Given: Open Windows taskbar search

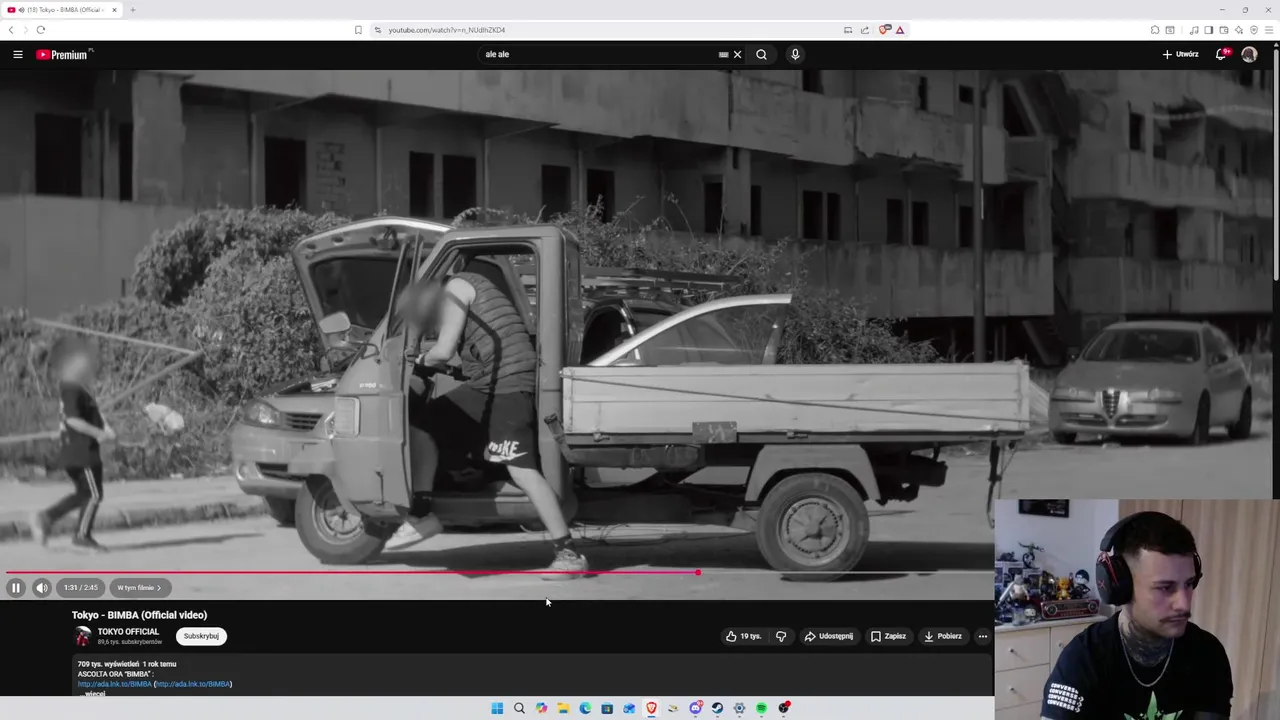Looking at the screenshot, I should (519, 708).
